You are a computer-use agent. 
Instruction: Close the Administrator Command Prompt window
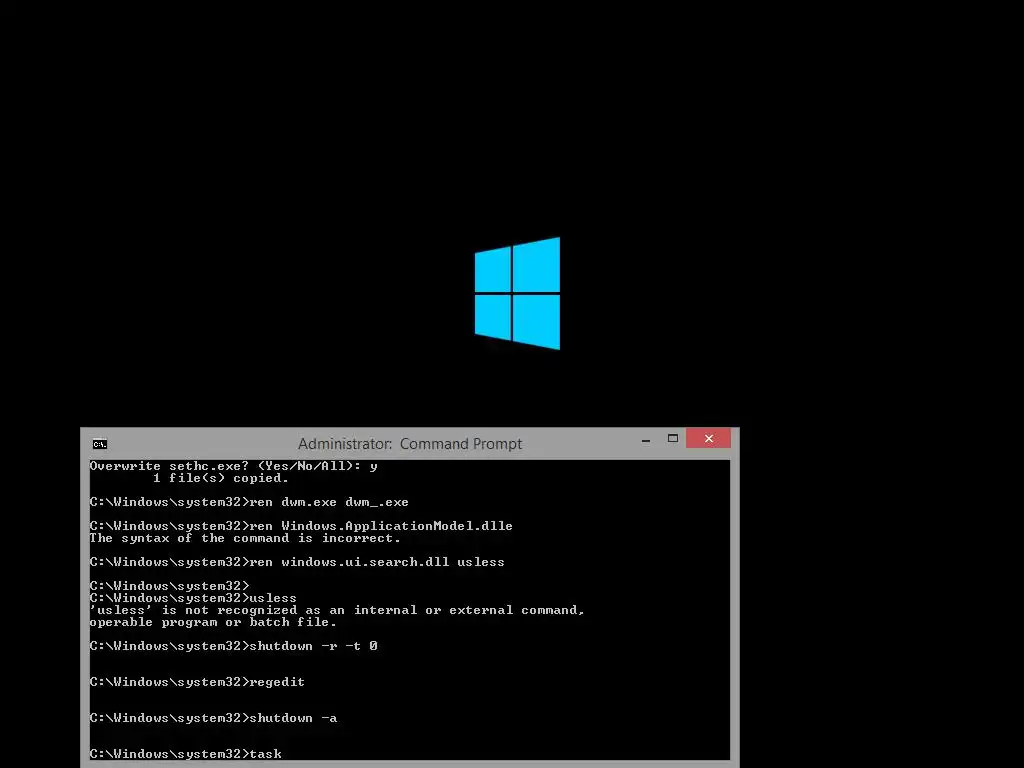click(x=709, y=438)
